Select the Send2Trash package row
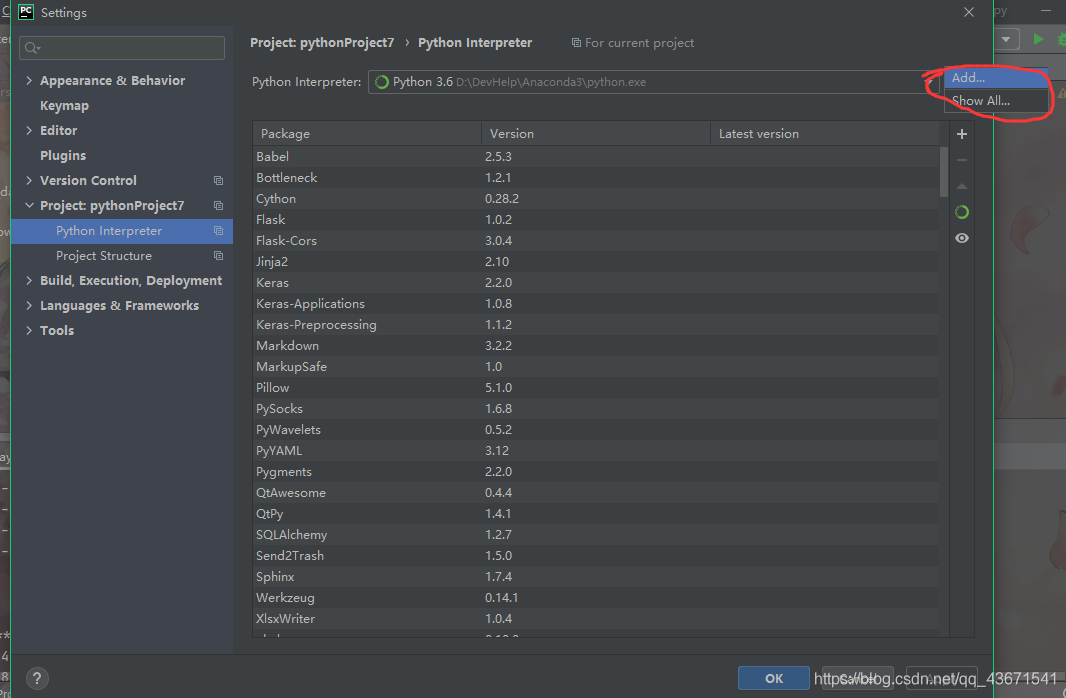Screen dimensions: 1066x698 pos(596,555)
